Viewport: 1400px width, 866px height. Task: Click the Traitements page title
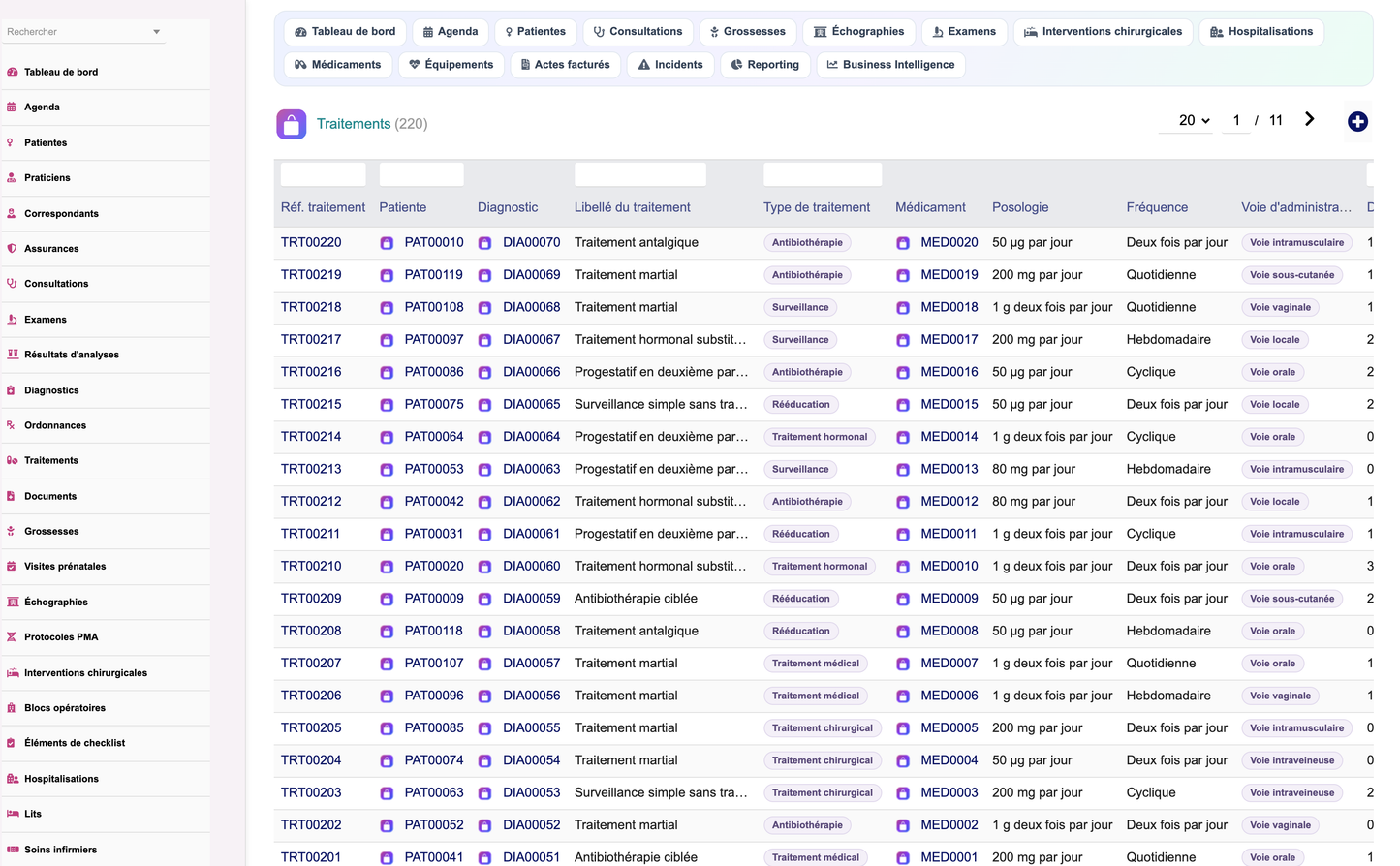tap(354, 124)
